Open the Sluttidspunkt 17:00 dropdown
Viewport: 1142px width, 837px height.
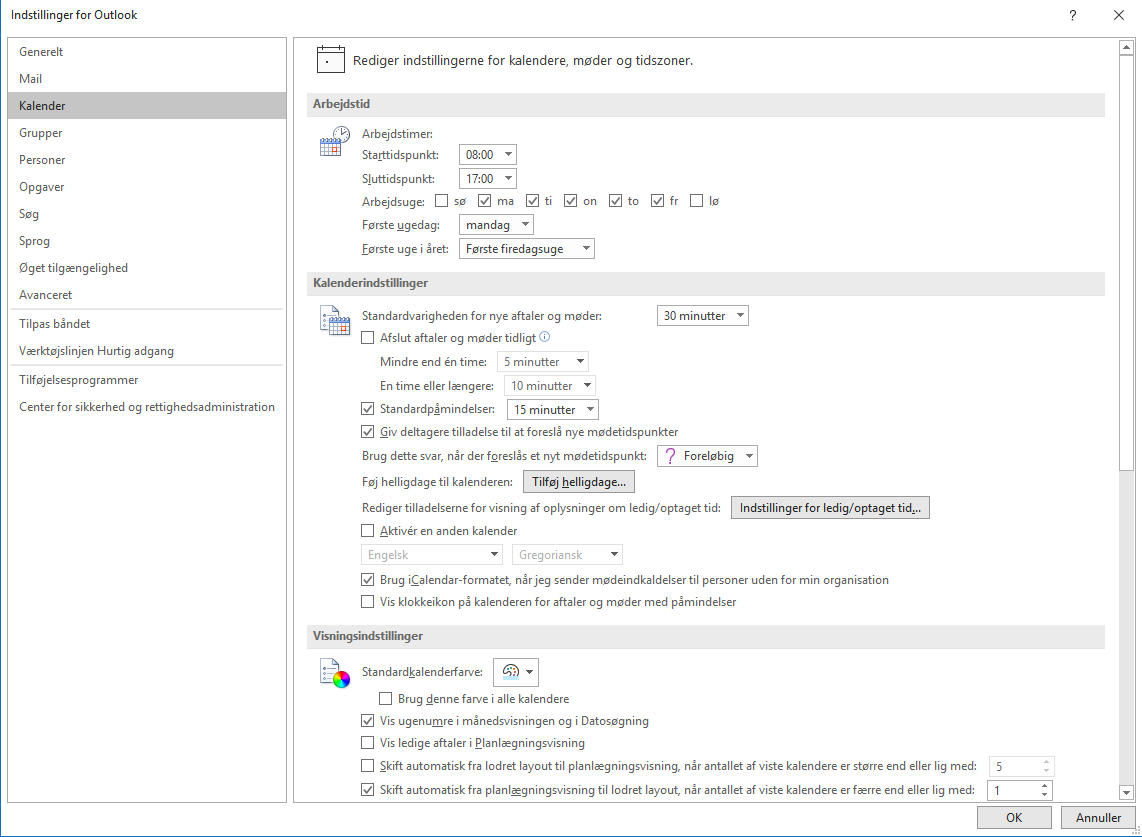click(488, 178)
